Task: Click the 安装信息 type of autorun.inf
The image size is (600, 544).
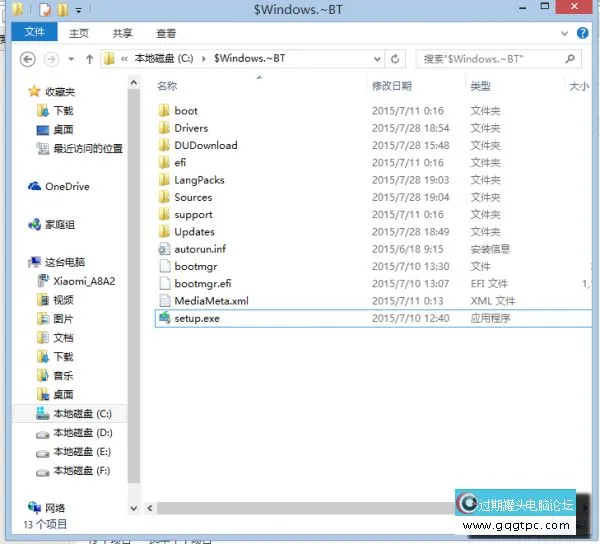Action: (x=490, y=249)
